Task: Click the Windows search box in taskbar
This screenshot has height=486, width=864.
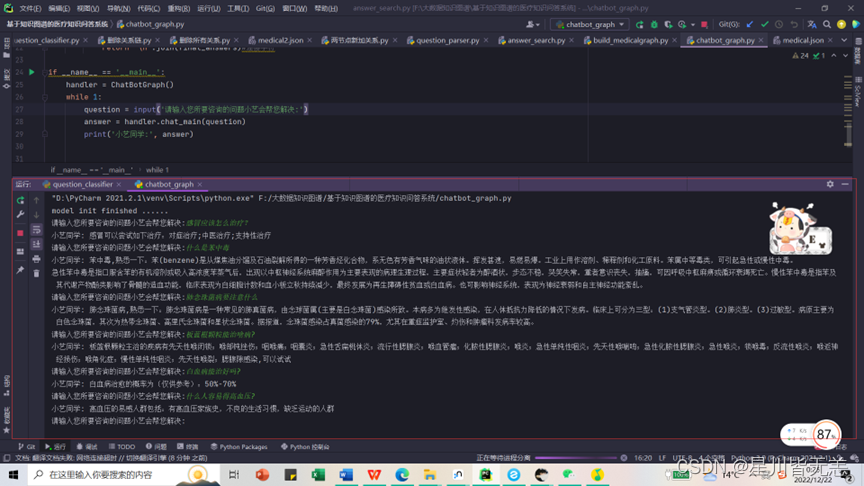Action: pyautogui.click(x=124, y=474)
